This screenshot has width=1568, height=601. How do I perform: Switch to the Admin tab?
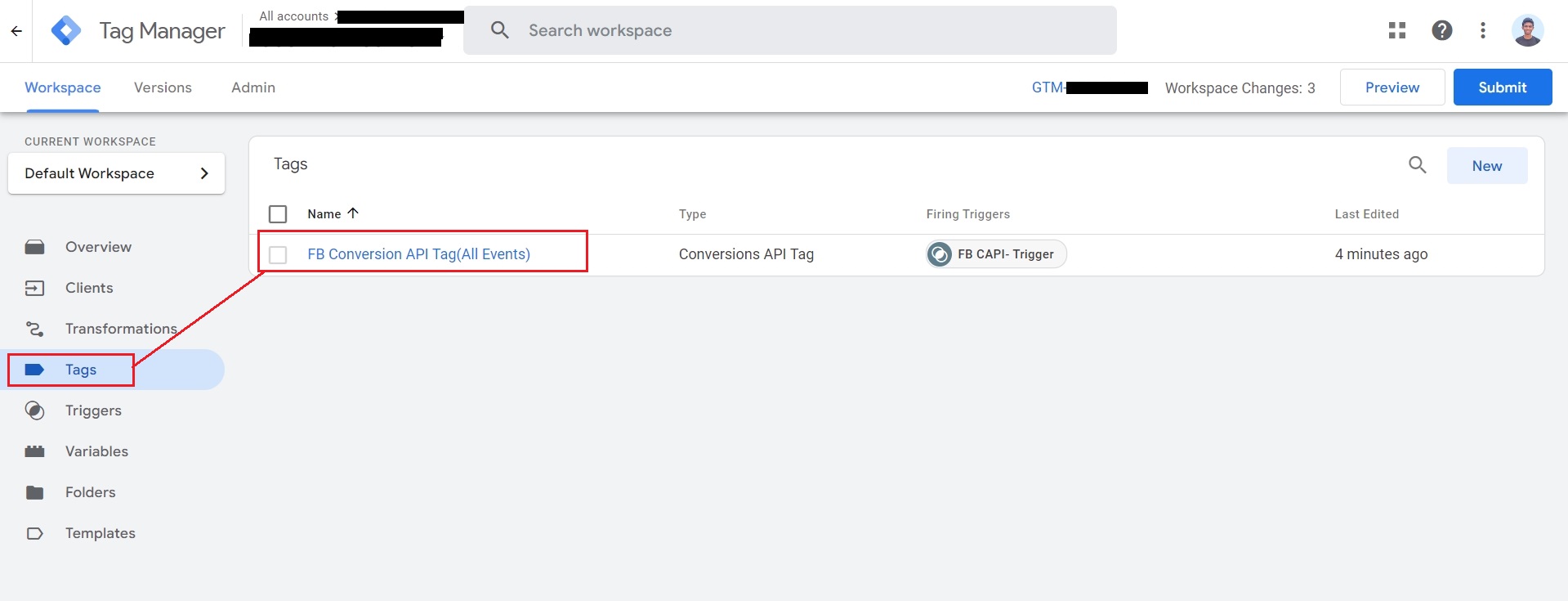click(x=253, y=87)
